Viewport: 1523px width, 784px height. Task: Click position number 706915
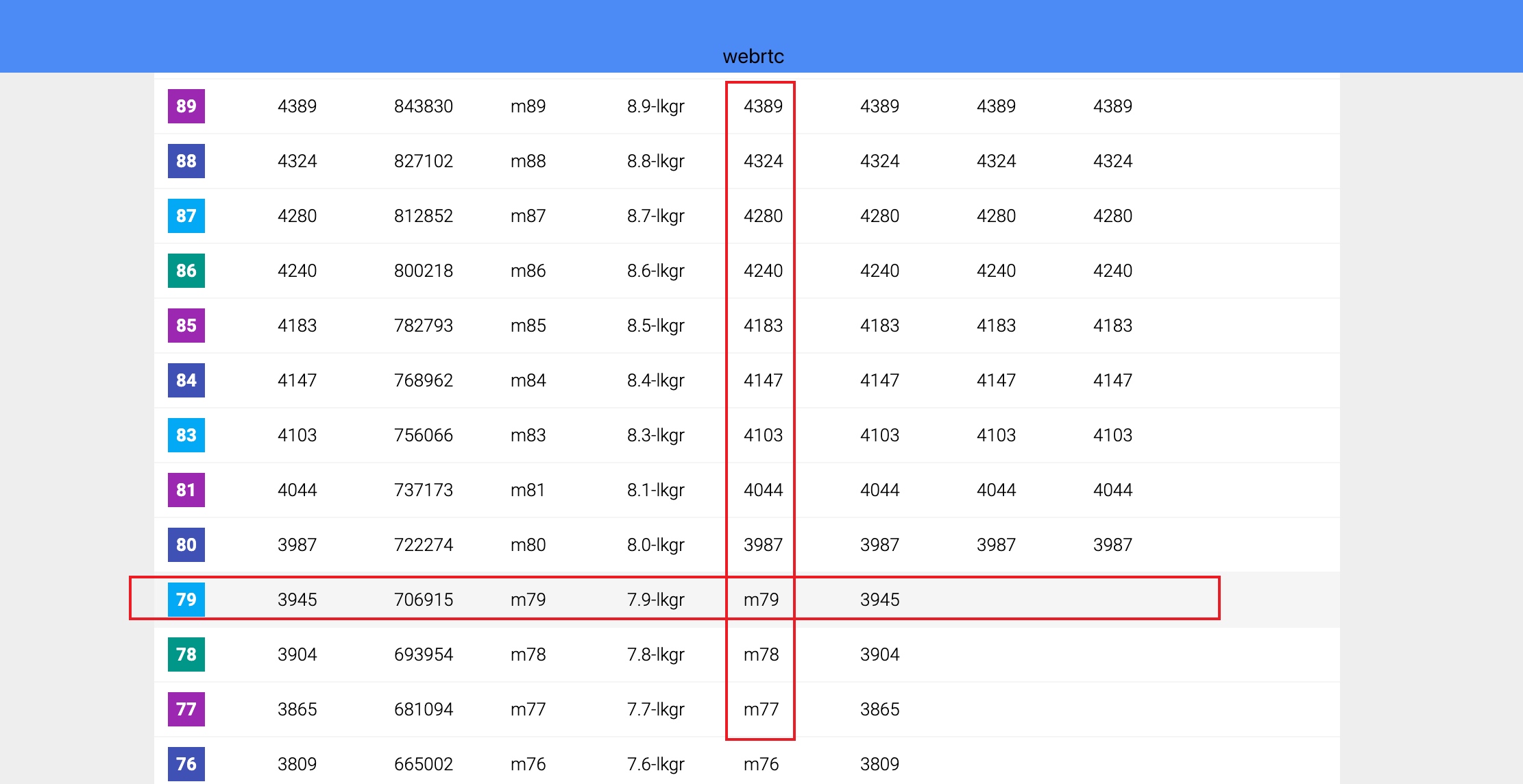click(x=423, y=600)
